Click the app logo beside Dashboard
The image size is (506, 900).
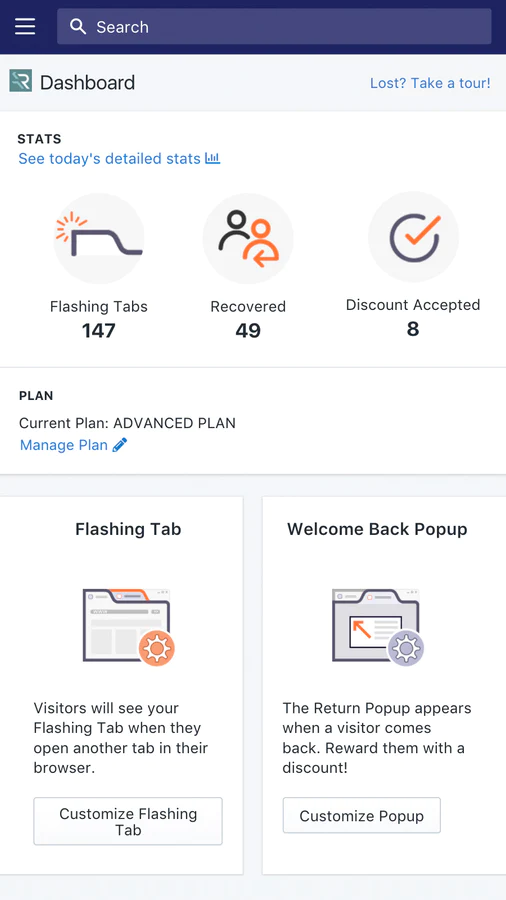tap(21, 82)
